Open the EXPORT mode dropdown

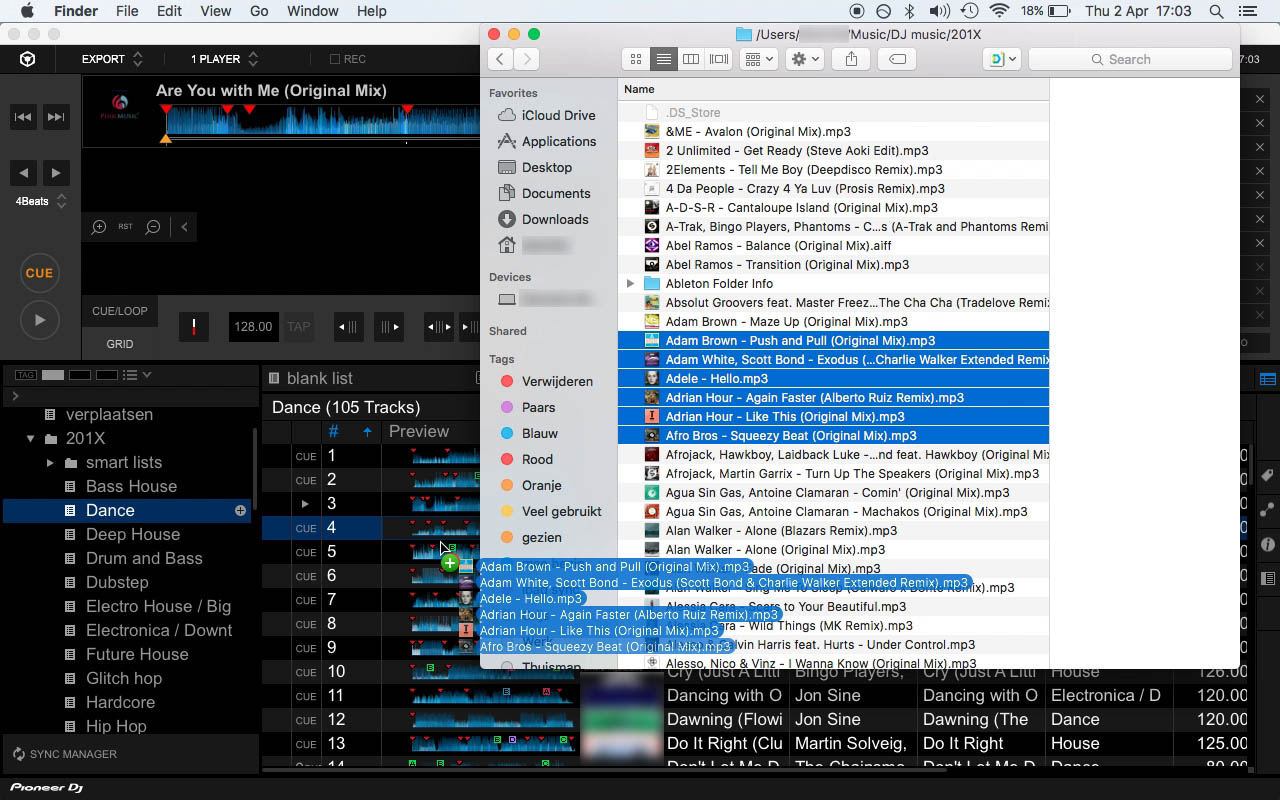112,59
